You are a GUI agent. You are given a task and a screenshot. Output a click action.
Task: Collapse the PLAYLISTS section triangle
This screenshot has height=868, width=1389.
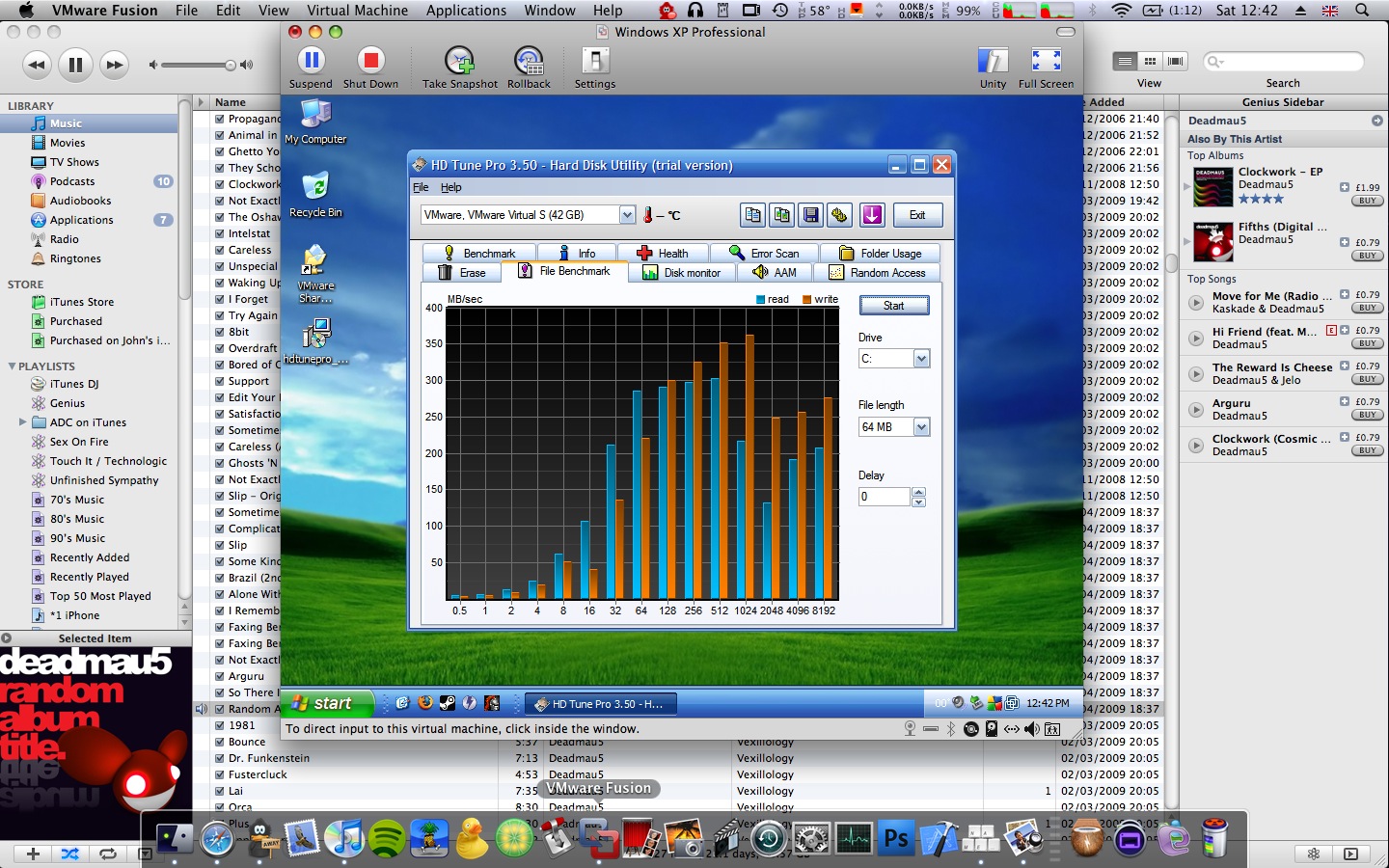12,366
